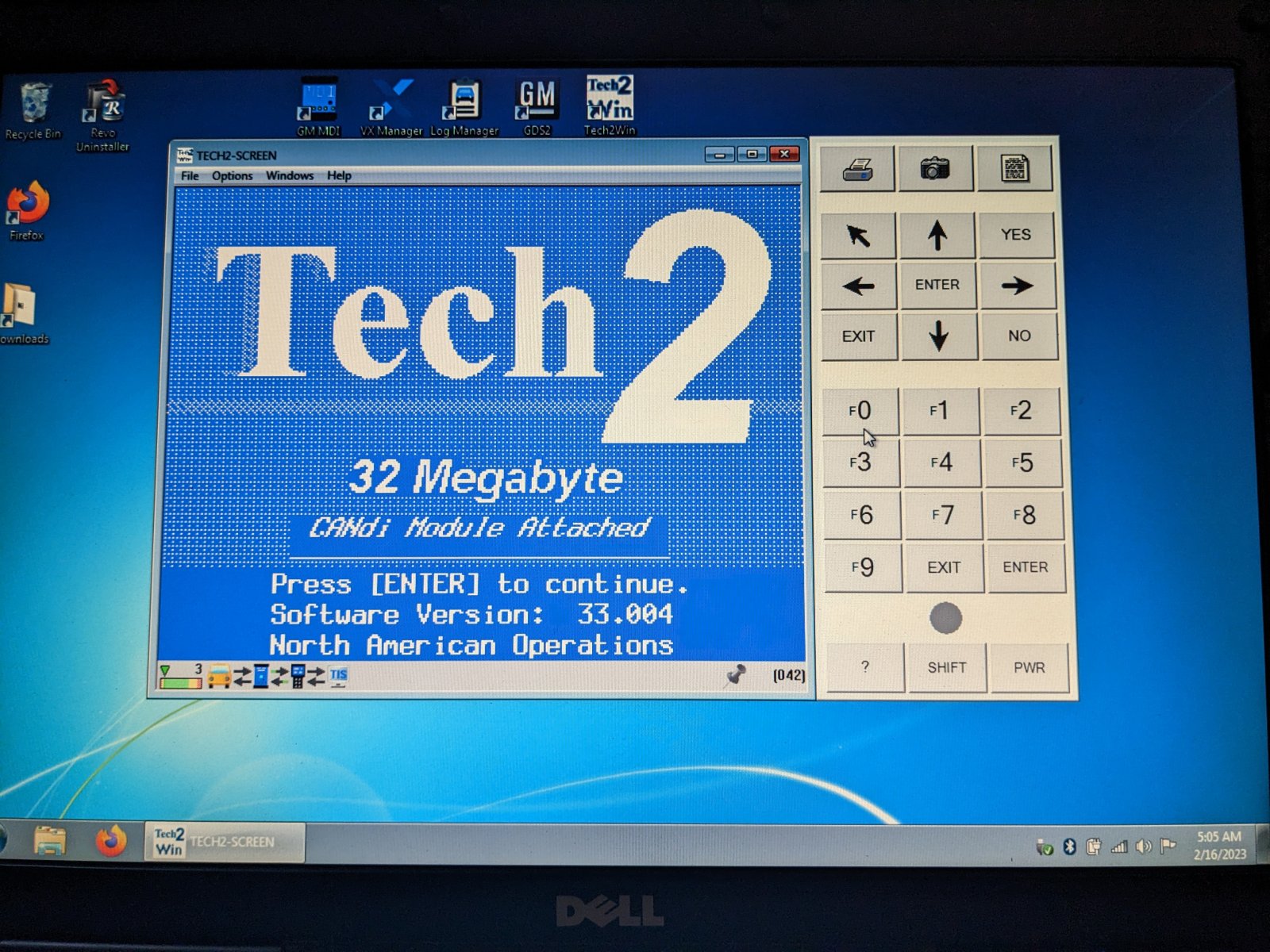The height and width of the screenshot is (952, 1270).
Task: Take a screen capture with the camera icon
Action: 935,168
